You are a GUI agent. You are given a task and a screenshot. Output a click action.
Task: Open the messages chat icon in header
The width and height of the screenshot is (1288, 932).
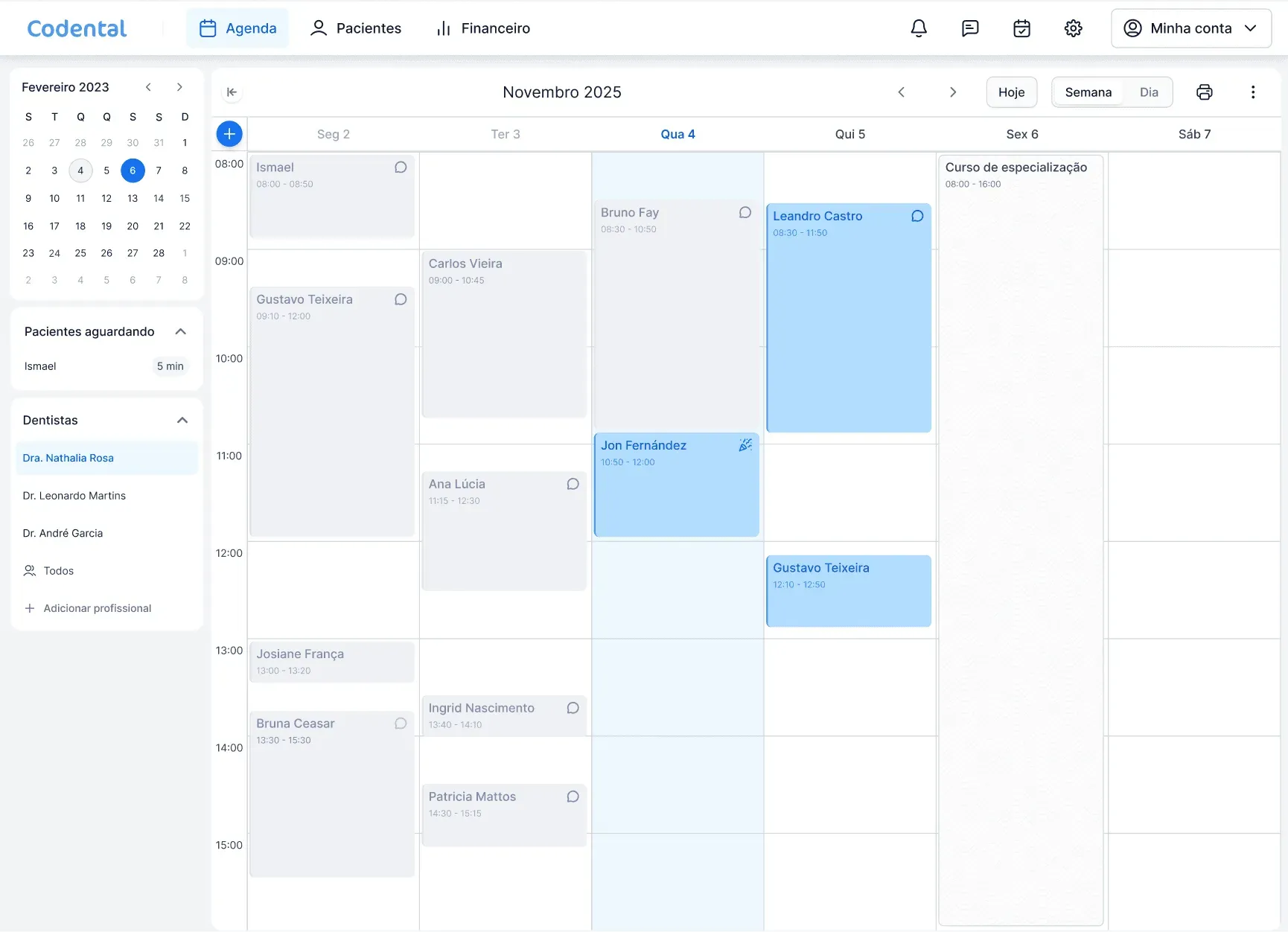(x=970, y=28)
